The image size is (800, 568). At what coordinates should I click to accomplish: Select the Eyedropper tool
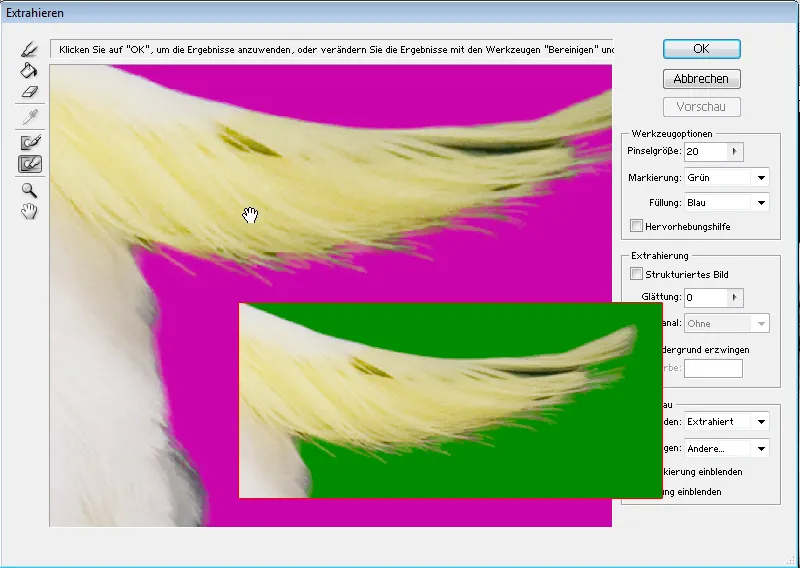(30, 117)
